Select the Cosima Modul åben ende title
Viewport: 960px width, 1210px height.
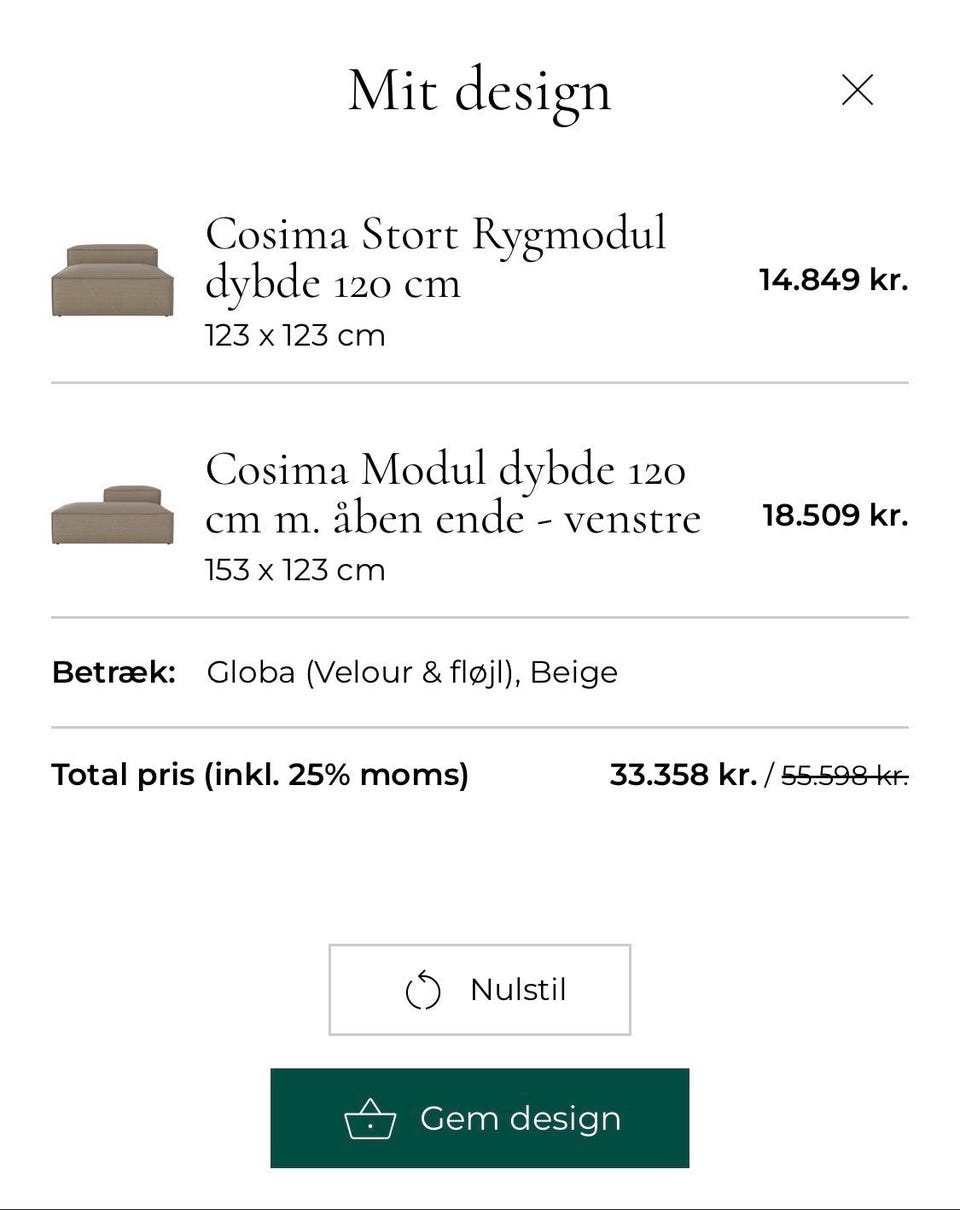(452, 493)
